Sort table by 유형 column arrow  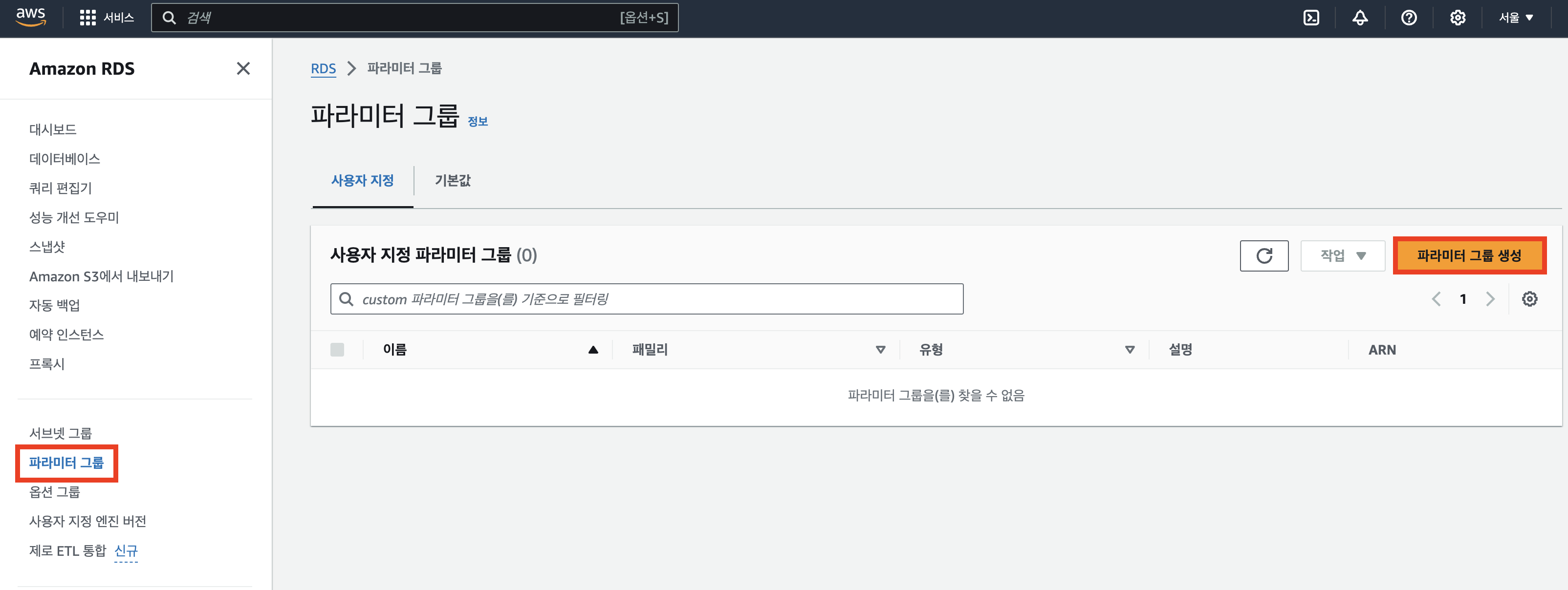[1129, 350]
